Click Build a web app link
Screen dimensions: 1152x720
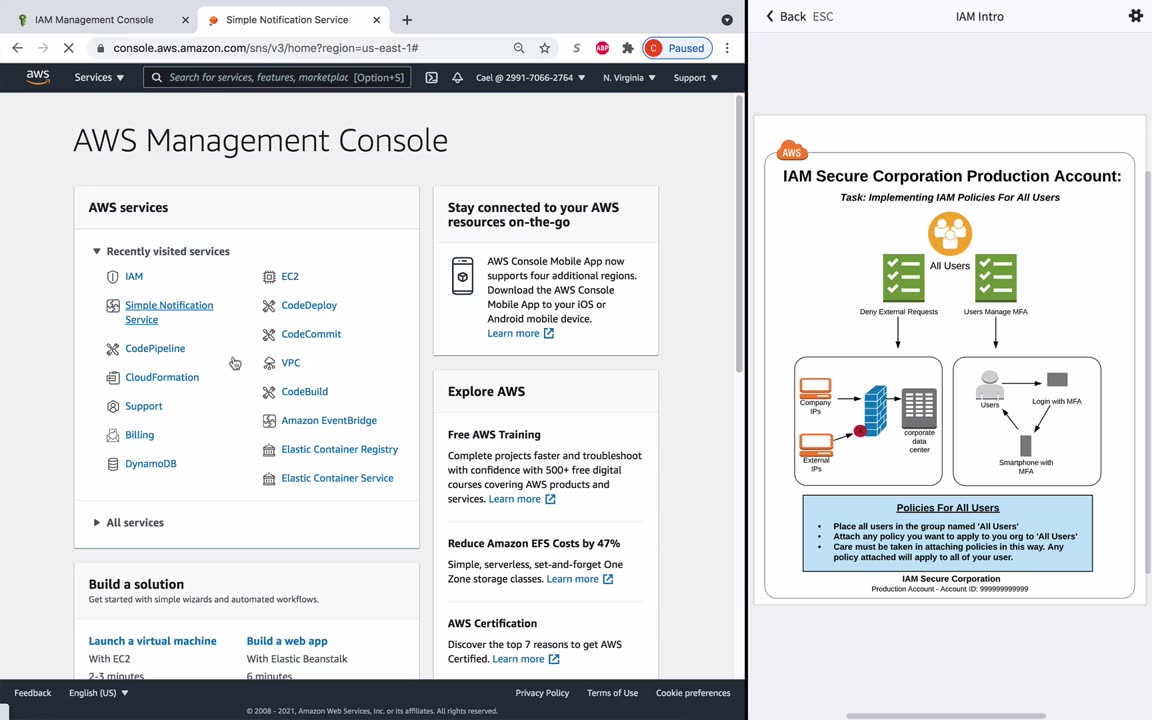pos(287,641)
